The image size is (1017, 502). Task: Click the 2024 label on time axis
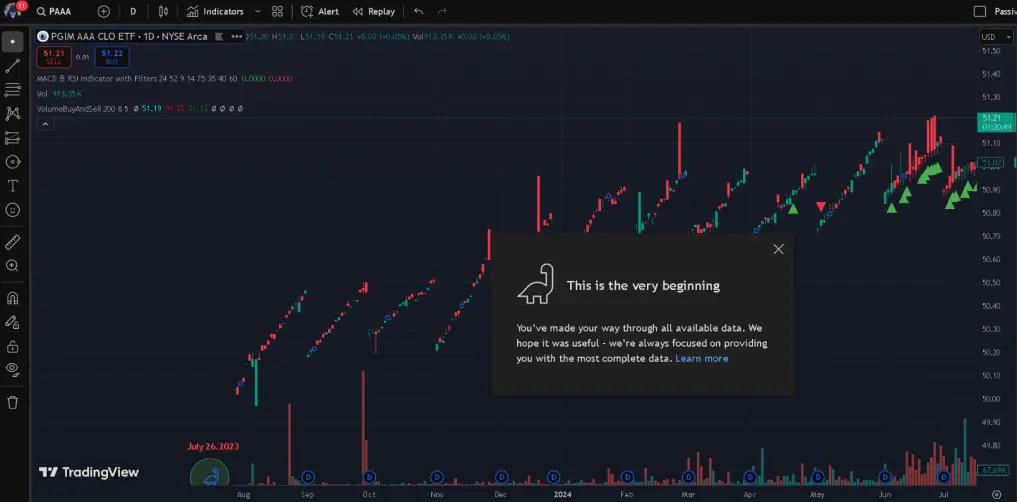563,494
